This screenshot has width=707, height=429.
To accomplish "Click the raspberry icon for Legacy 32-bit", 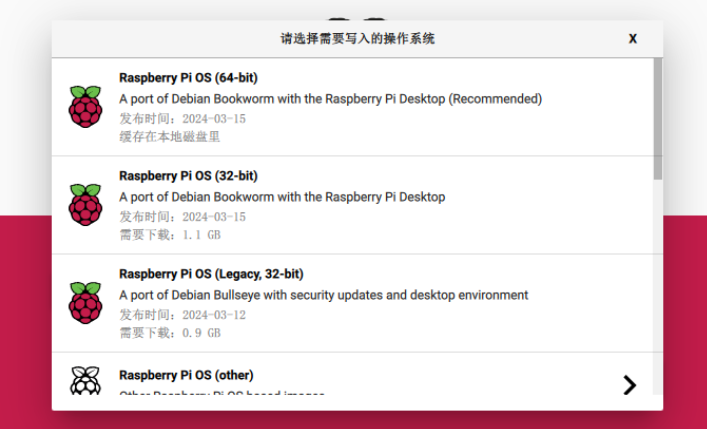I will point(85,303).
